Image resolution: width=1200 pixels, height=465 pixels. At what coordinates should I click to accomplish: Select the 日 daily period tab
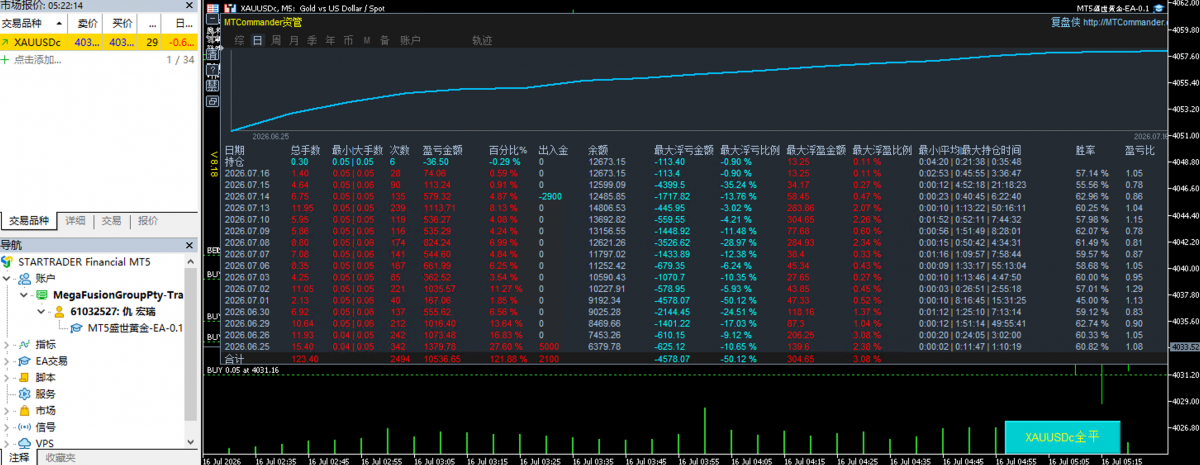pyautogui.click(x=258, y=40)
